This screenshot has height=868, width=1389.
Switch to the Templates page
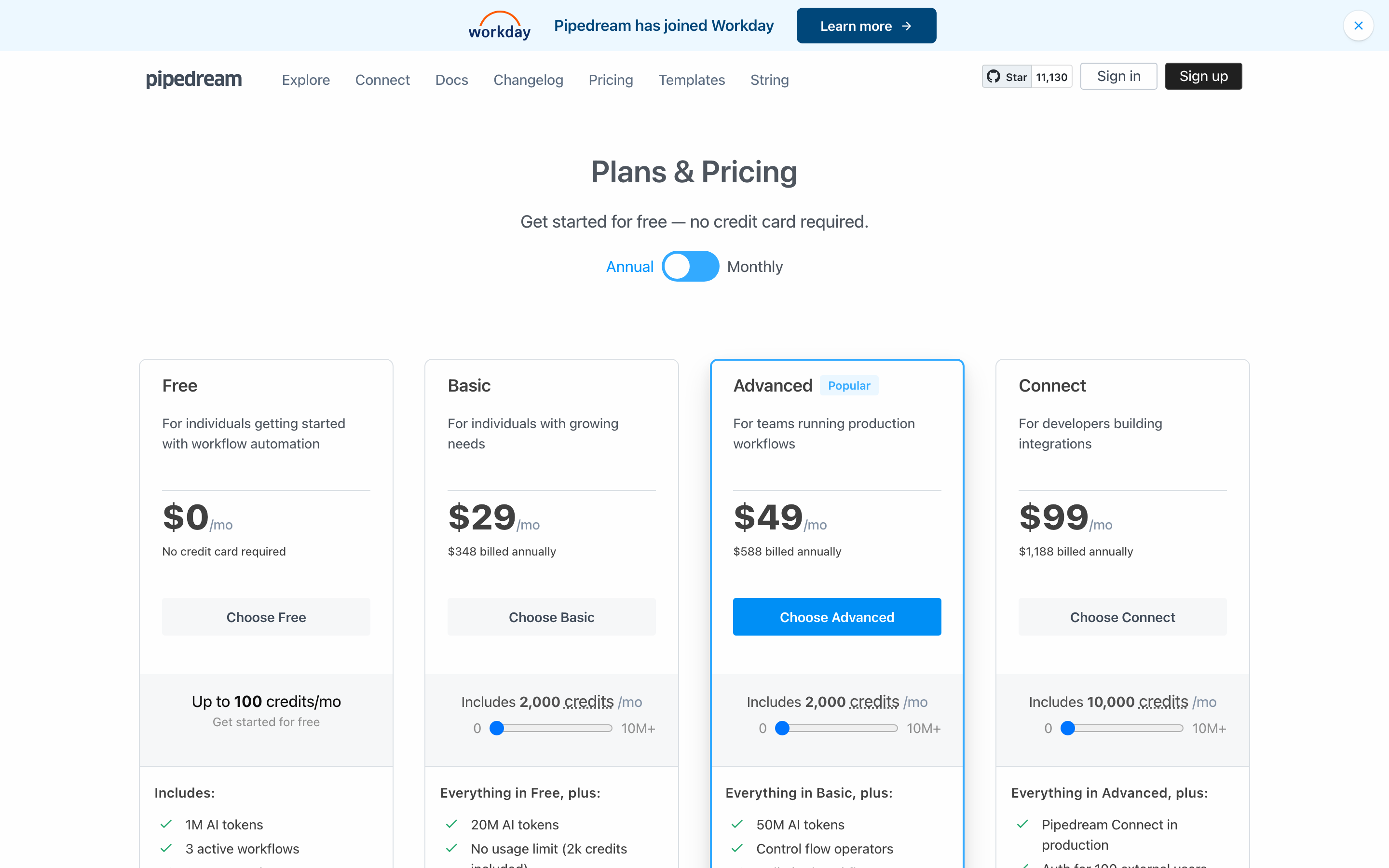click(692, 80)
